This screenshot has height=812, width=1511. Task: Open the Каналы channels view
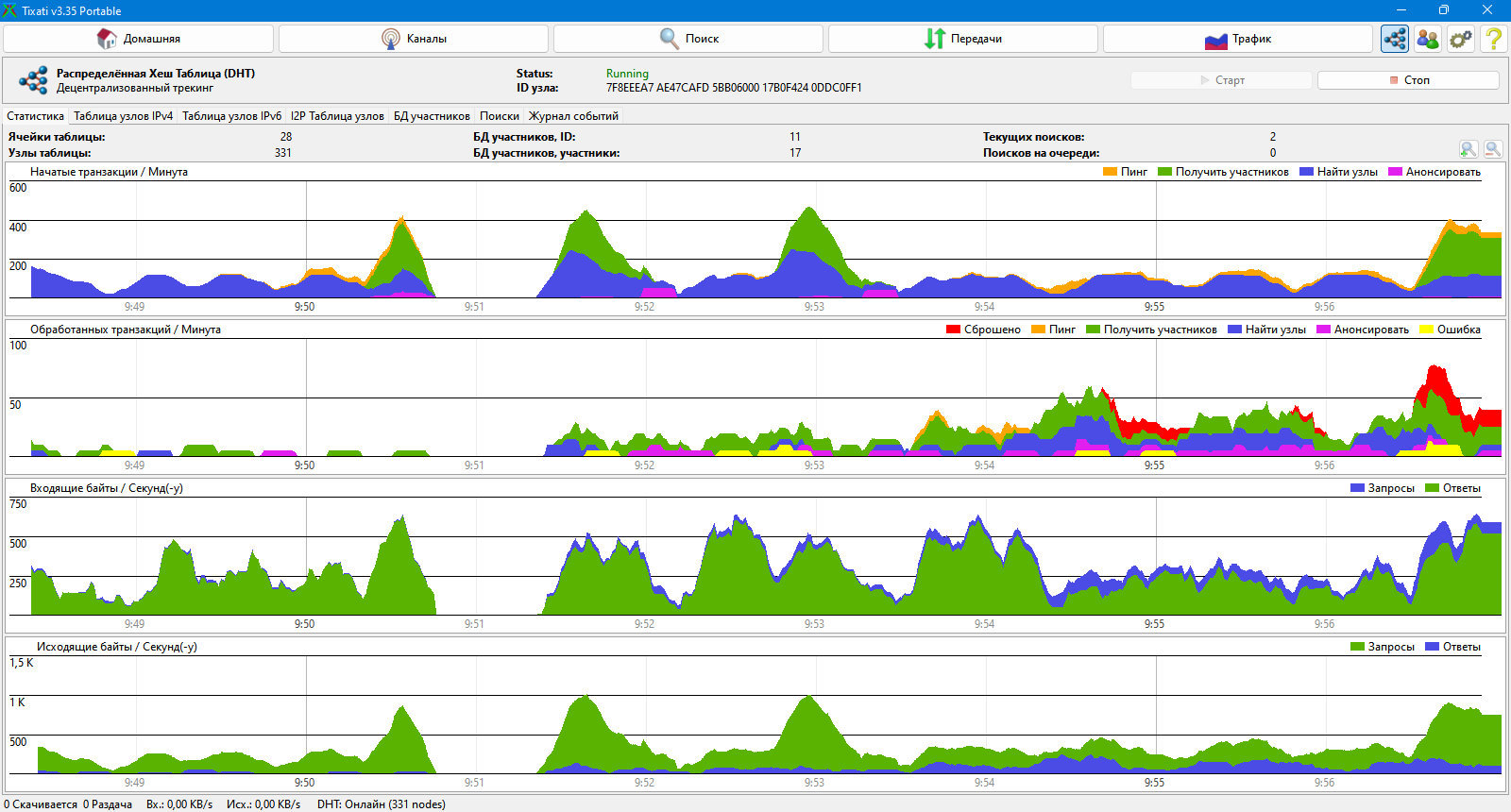(414, 39)
